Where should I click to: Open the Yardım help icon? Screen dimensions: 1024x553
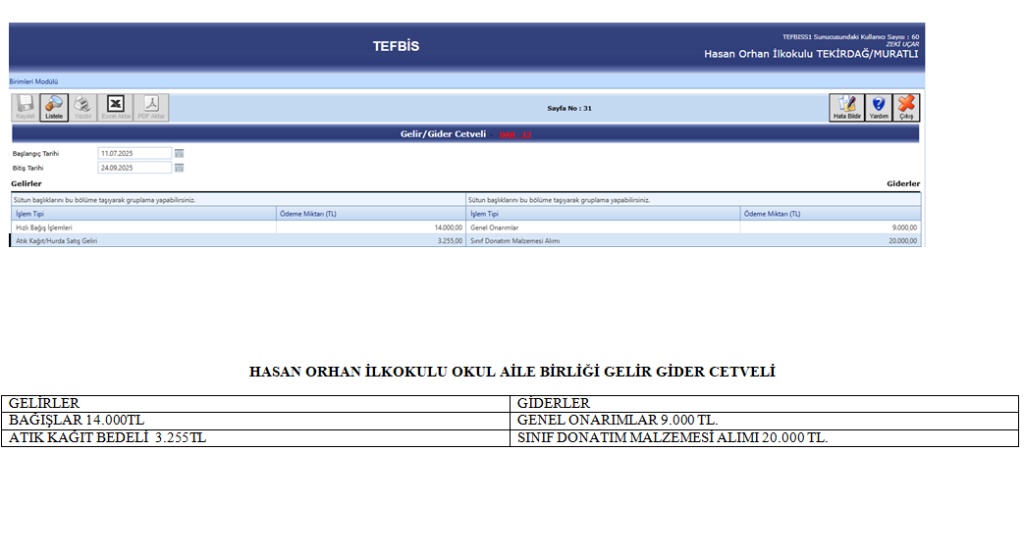(x=878, y=107)
